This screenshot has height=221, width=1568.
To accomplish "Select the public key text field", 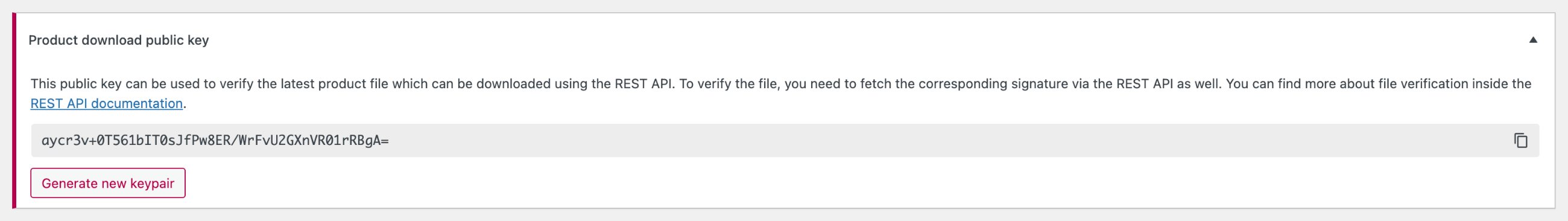I will [x=785, y=141].
